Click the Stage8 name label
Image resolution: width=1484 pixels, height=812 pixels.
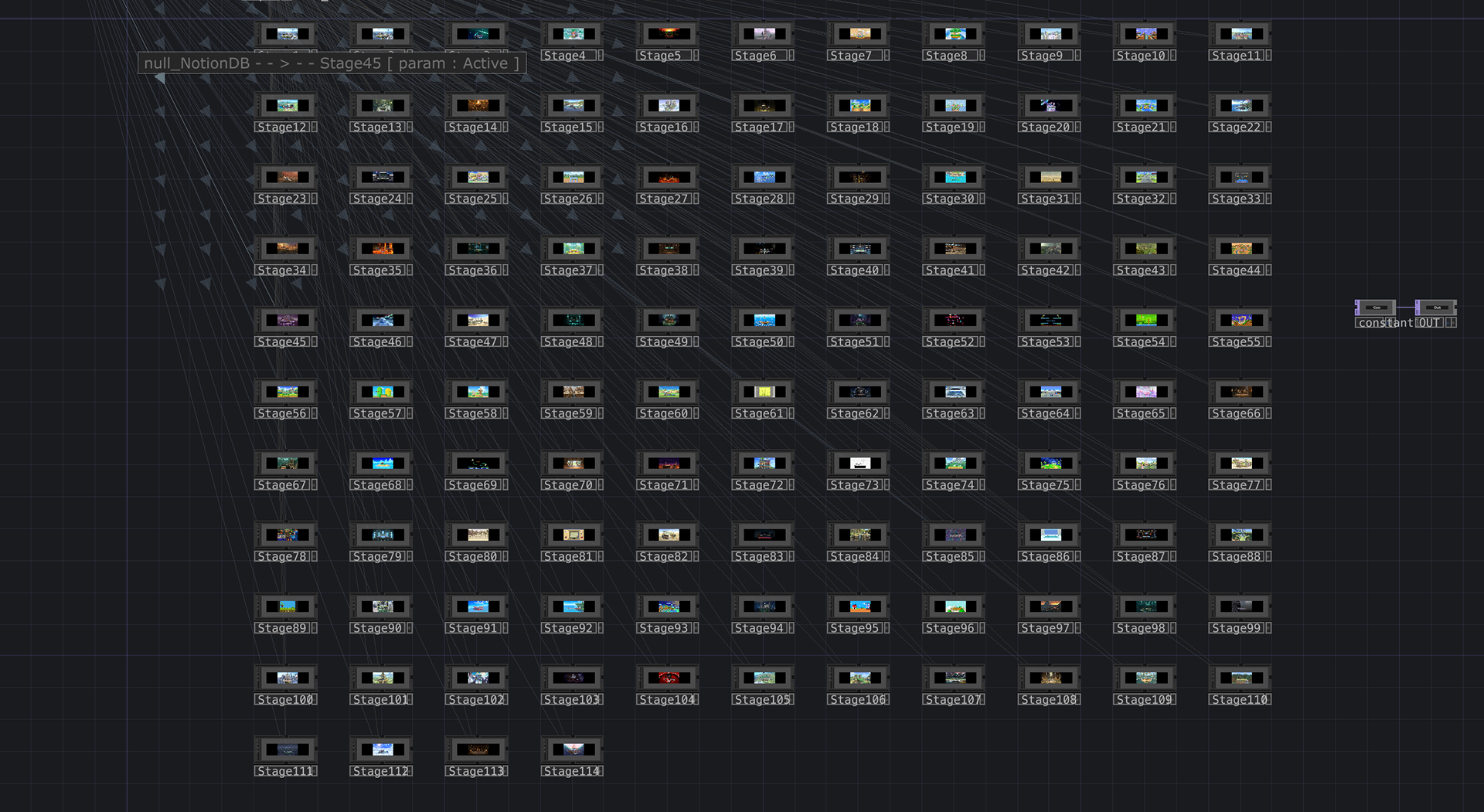click(950, 56)
